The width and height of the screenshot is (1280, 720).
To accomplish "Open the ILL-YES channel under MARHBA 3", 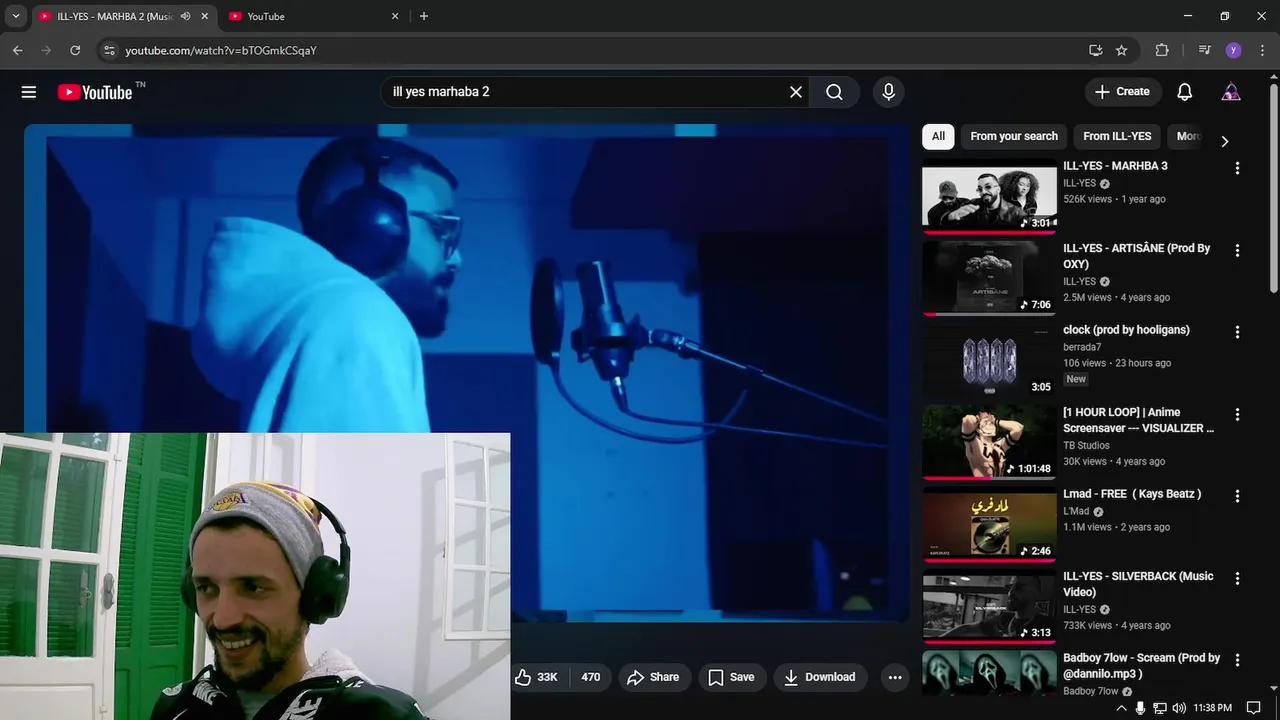I will (1079, 184).
